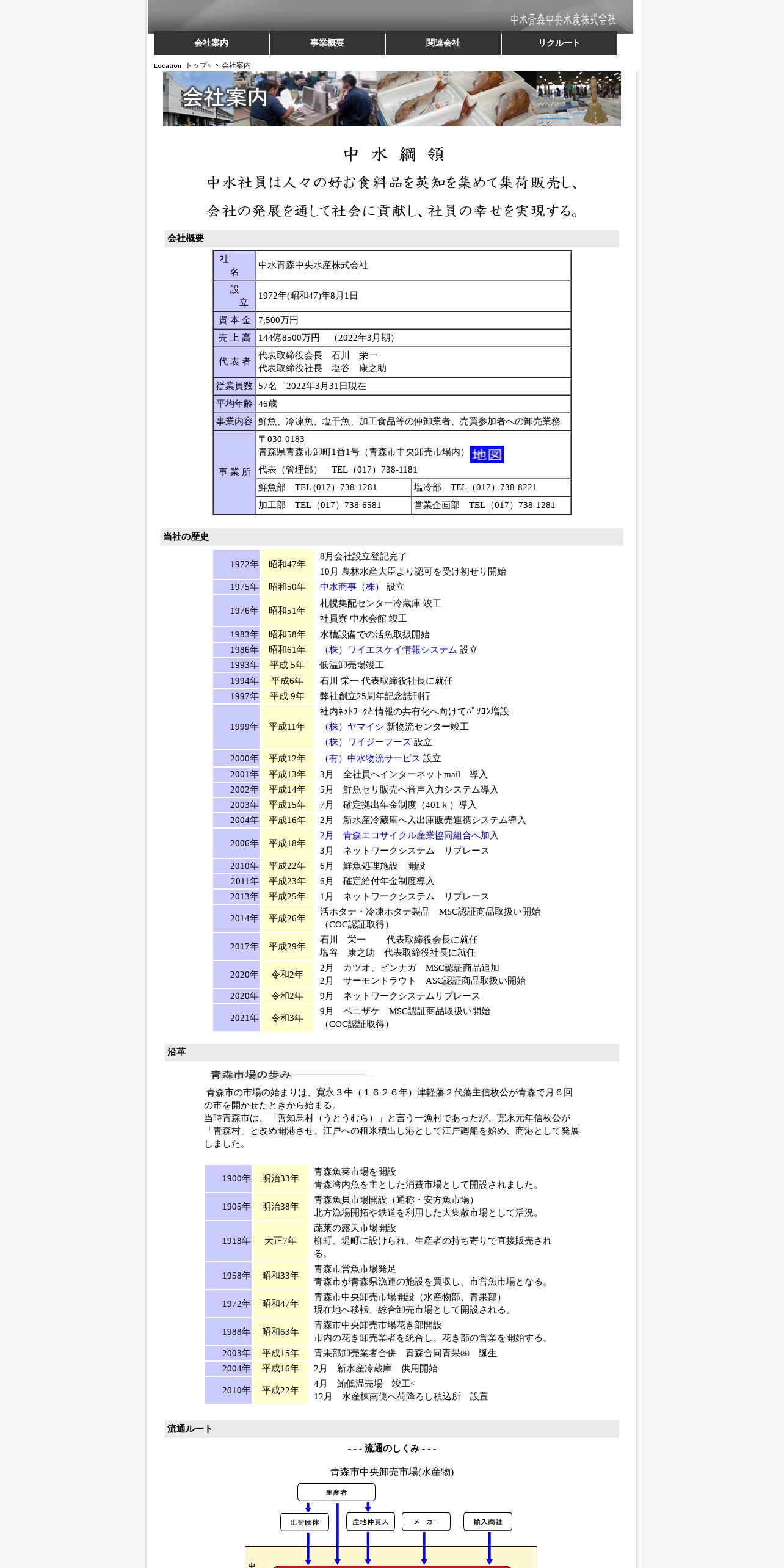Select 鮮魚セリ販売へ音声入力システム導入 entry
Viewport: 784px width, 1568px height.
pyautogui.click(x=409, y=789)
